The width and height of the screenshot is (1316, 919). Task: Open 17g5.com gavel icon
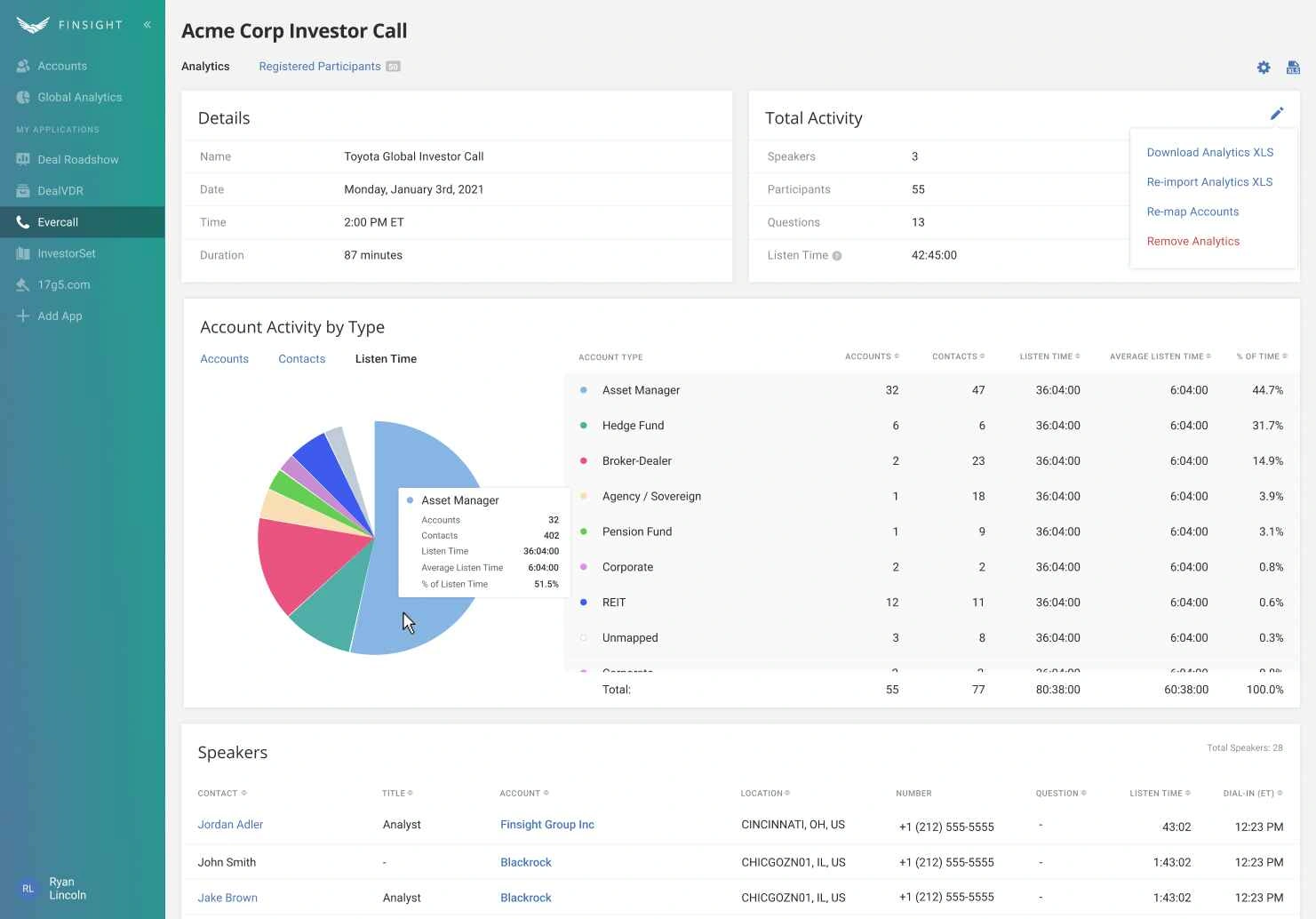pos(23,284)
